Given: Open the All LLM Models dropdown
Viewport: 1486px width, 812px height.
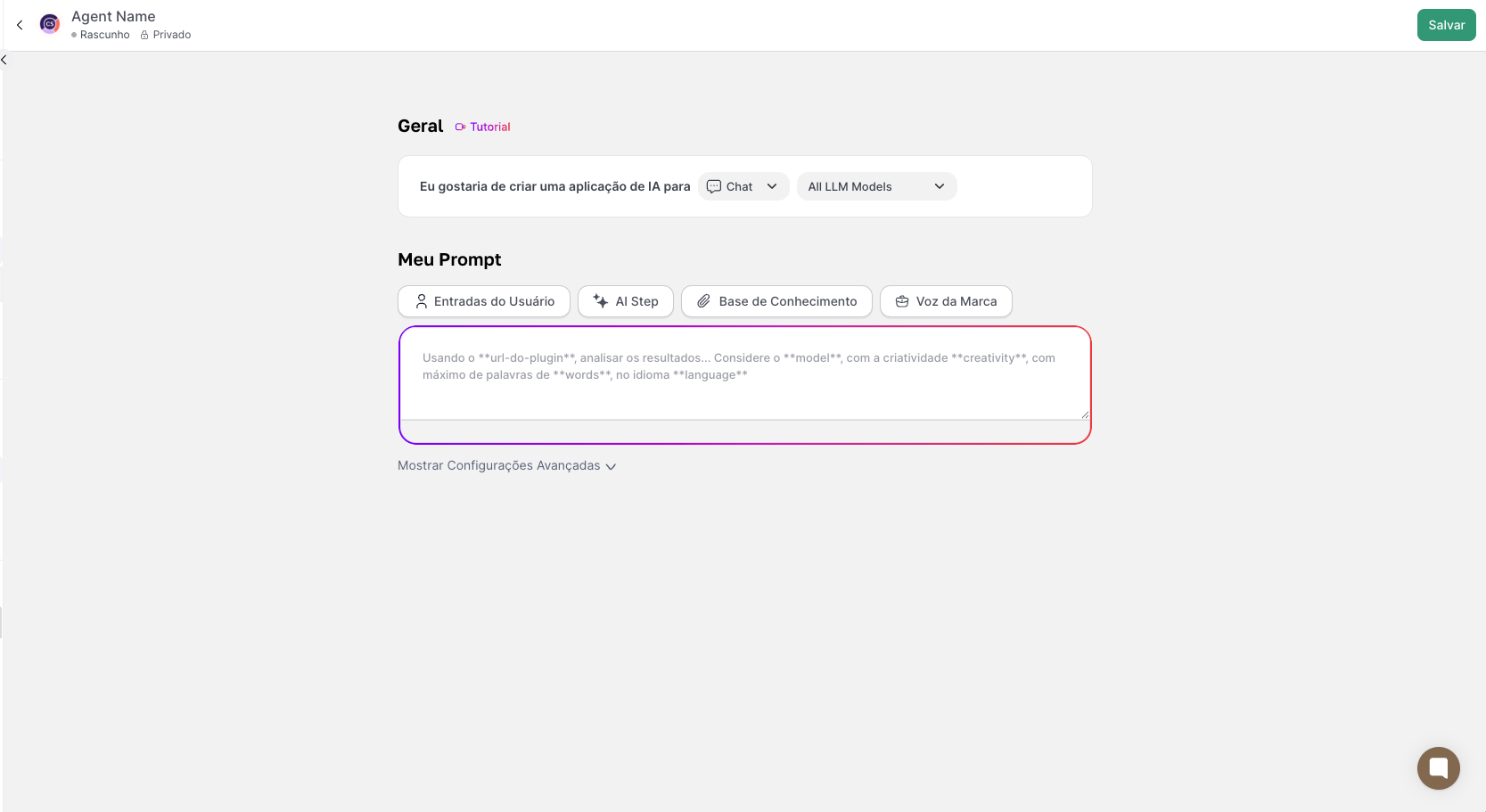Looking at the screenshot, I should [876, 186].
